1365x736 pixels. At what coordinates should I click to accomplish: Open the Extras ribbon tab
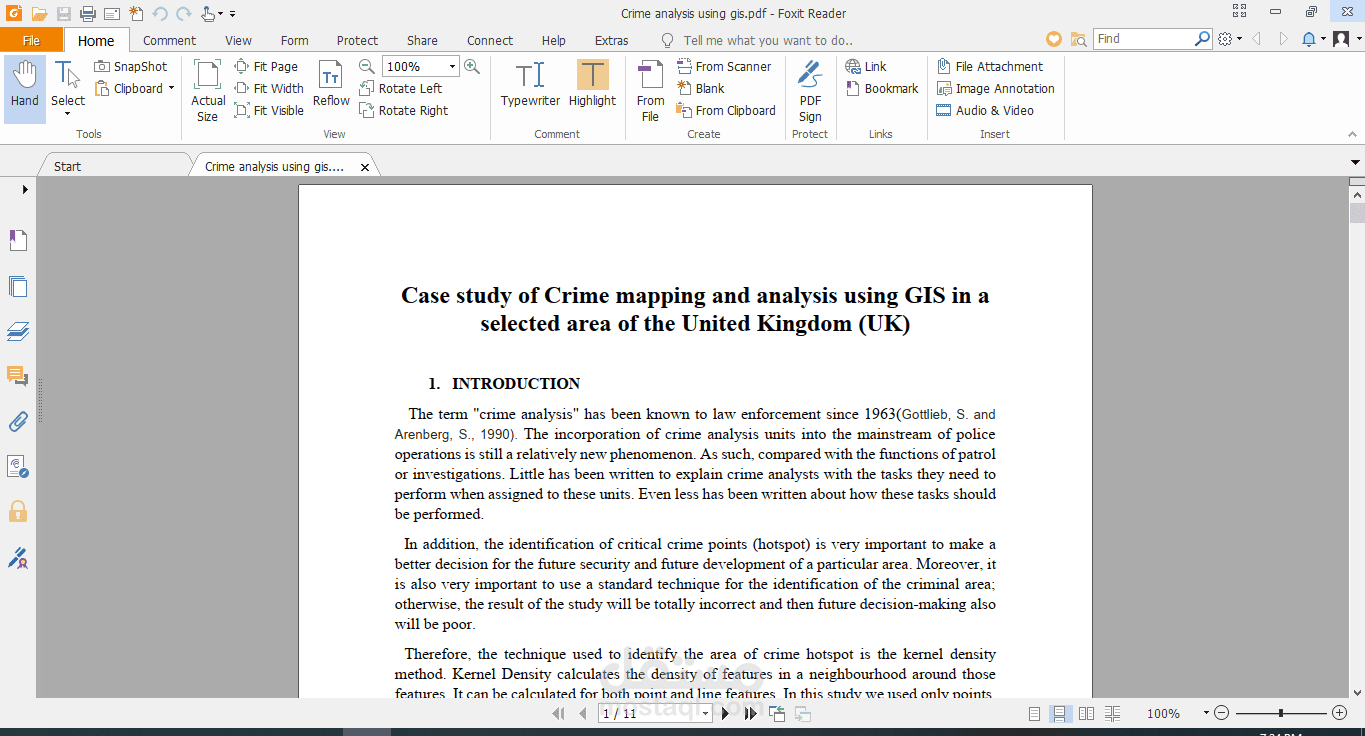point(611,41)
